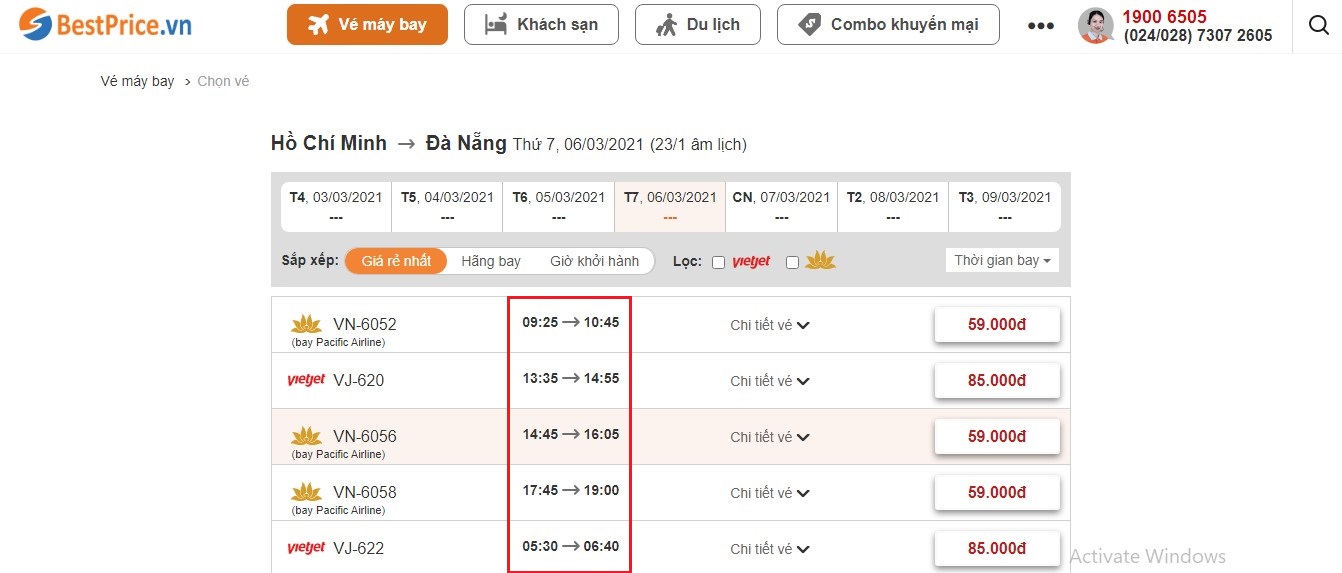This screenshot has height=573, width=1342.
Task: Choose the 85.000đ fare for VJ-622
Action: coord(997,549)
